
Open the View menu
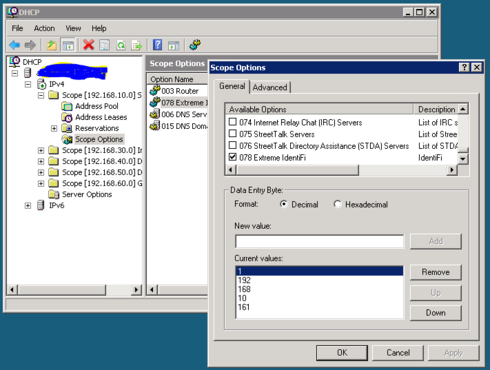[73, 28]
